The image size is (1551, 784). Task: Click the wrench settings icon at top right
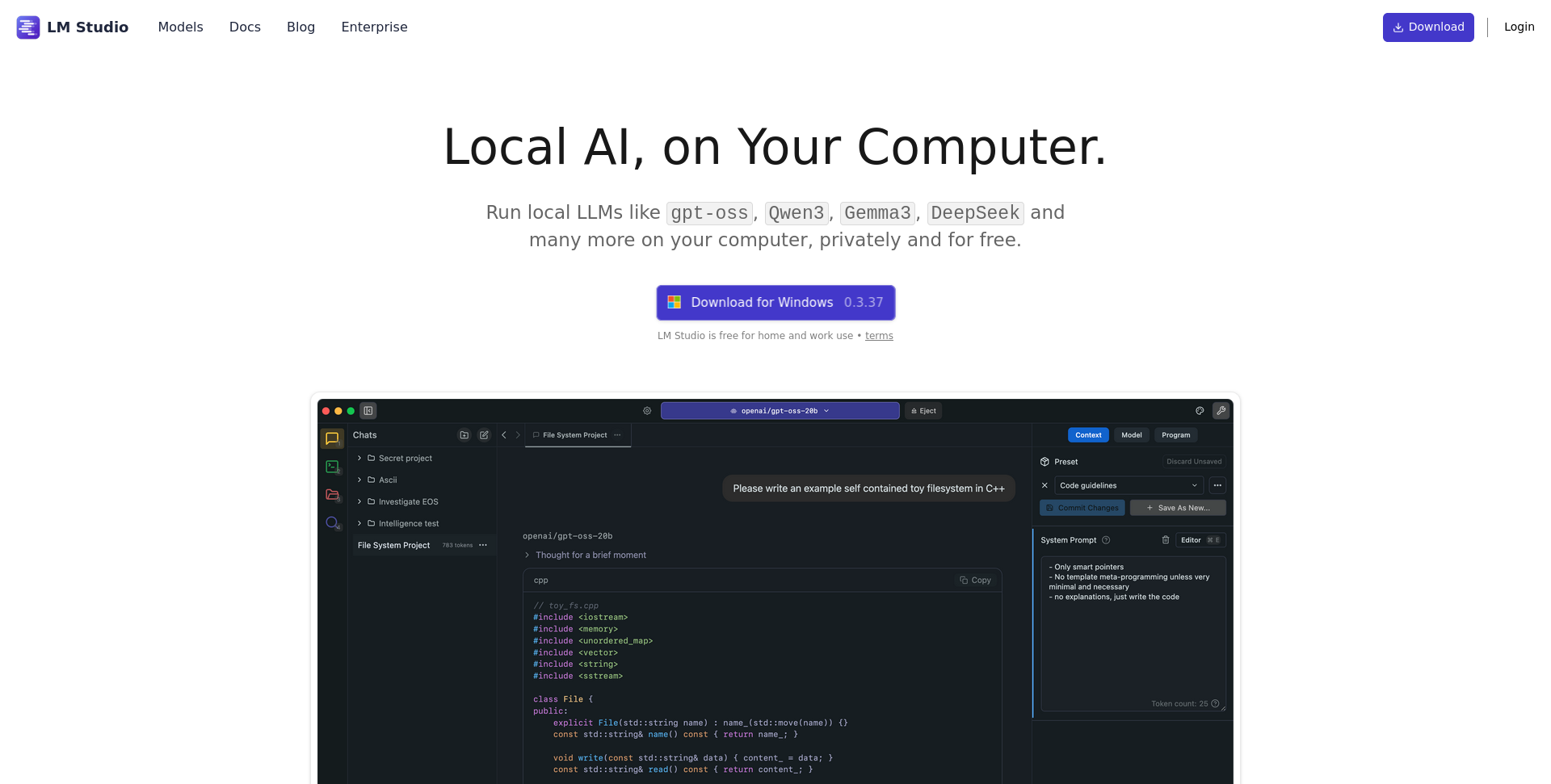tap(1221, 411)
